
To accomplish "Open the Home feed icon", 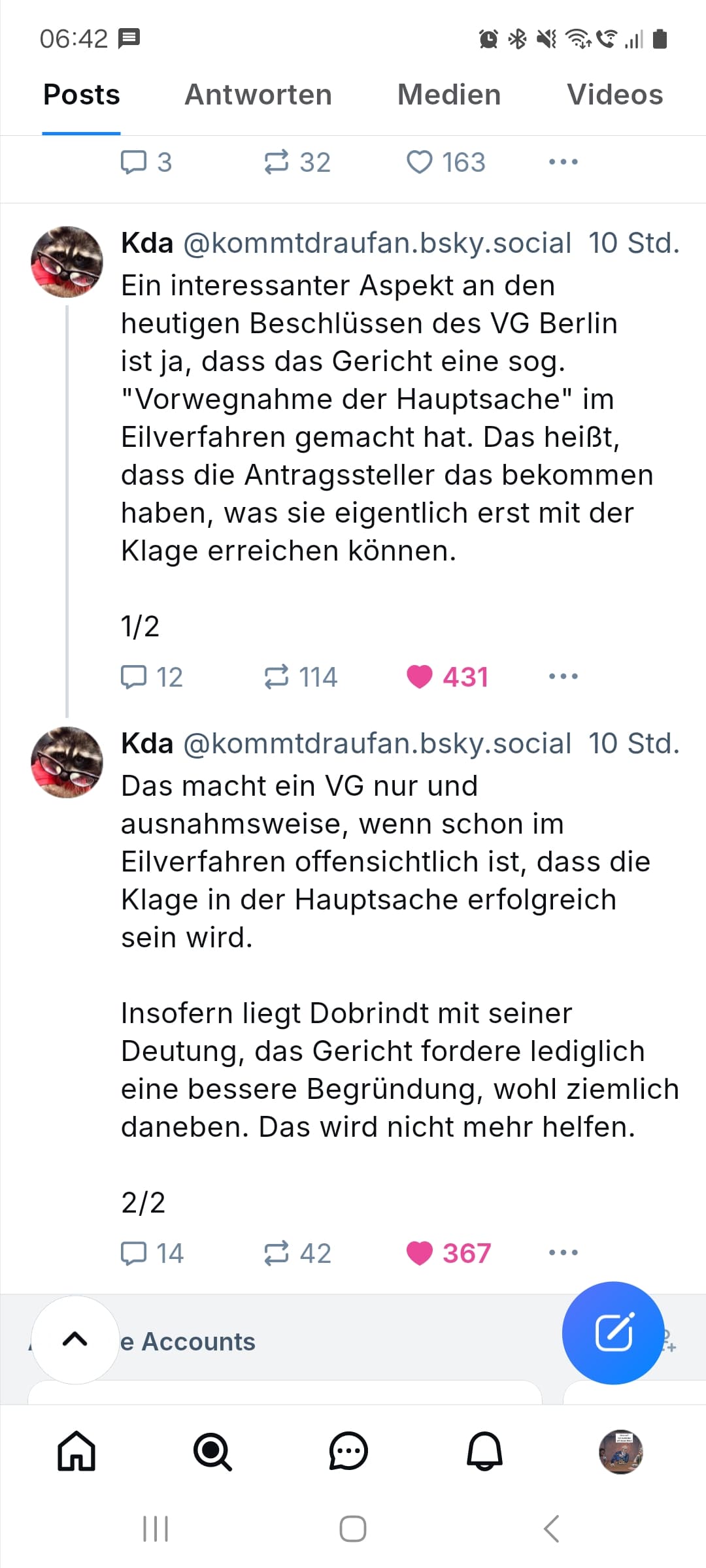I will pos(76,1451).
